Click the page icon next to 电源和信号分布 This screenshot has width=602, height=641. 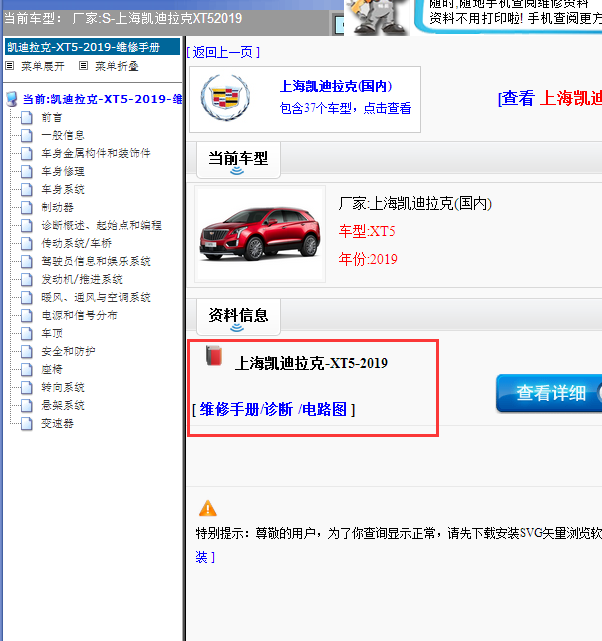(27, 316)
